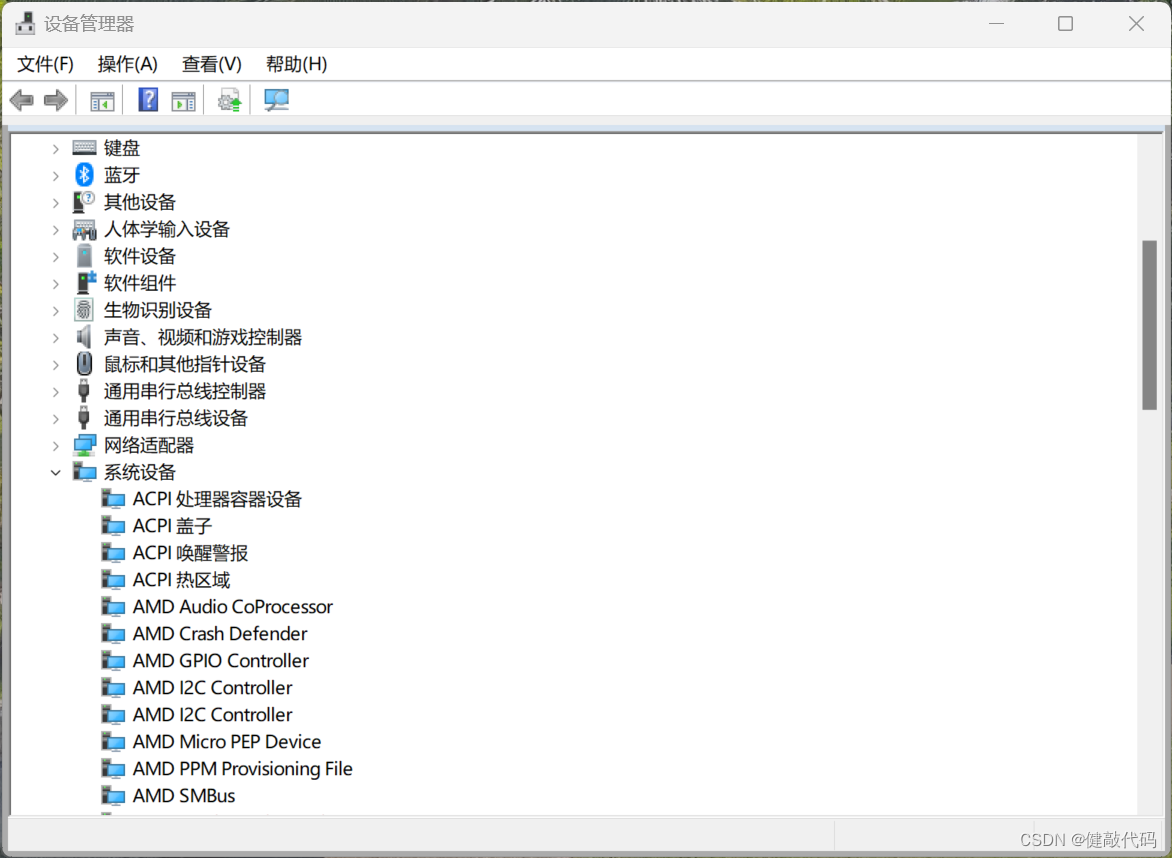Click the Device Manager title bar icon
Viewport: 1172px width, 858px height.
pos(24,22)
